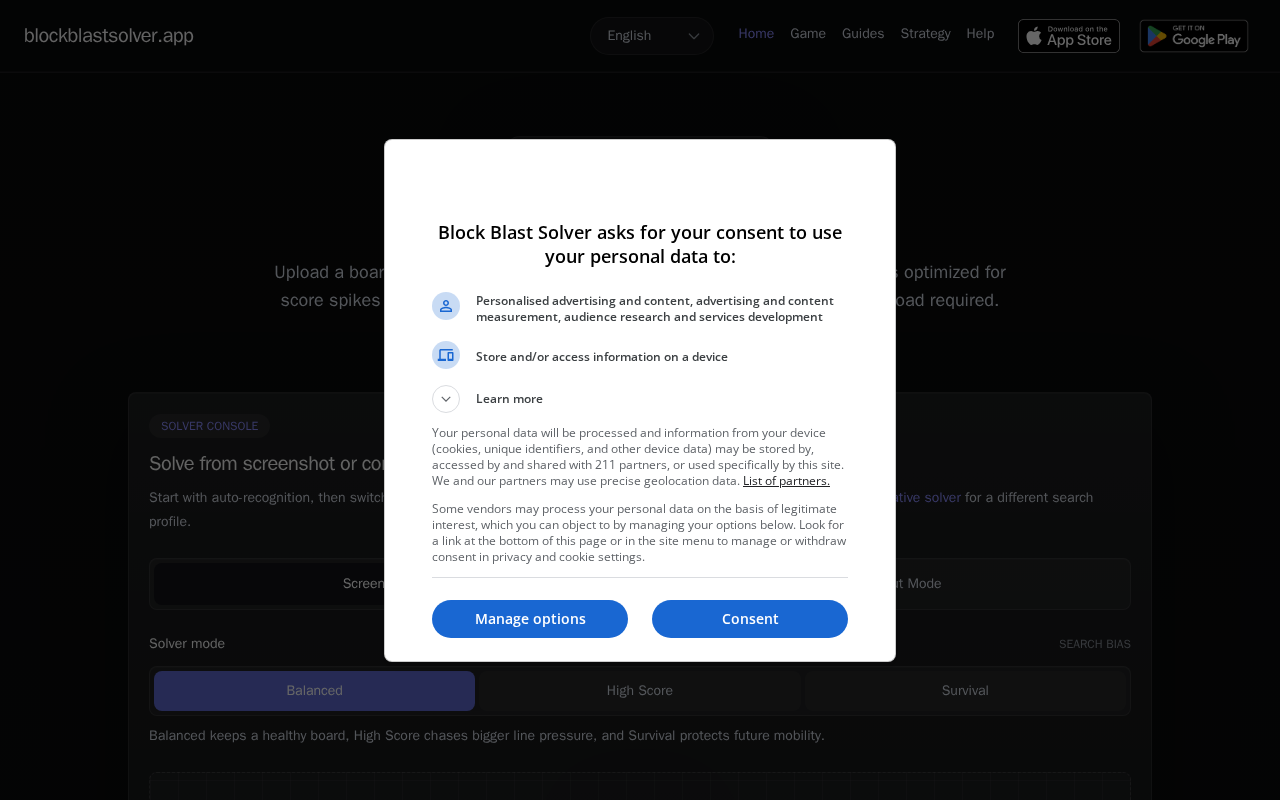Go to the Home menu item
The width and height of the screenshot is (1280, 800).
pos(756,34)
